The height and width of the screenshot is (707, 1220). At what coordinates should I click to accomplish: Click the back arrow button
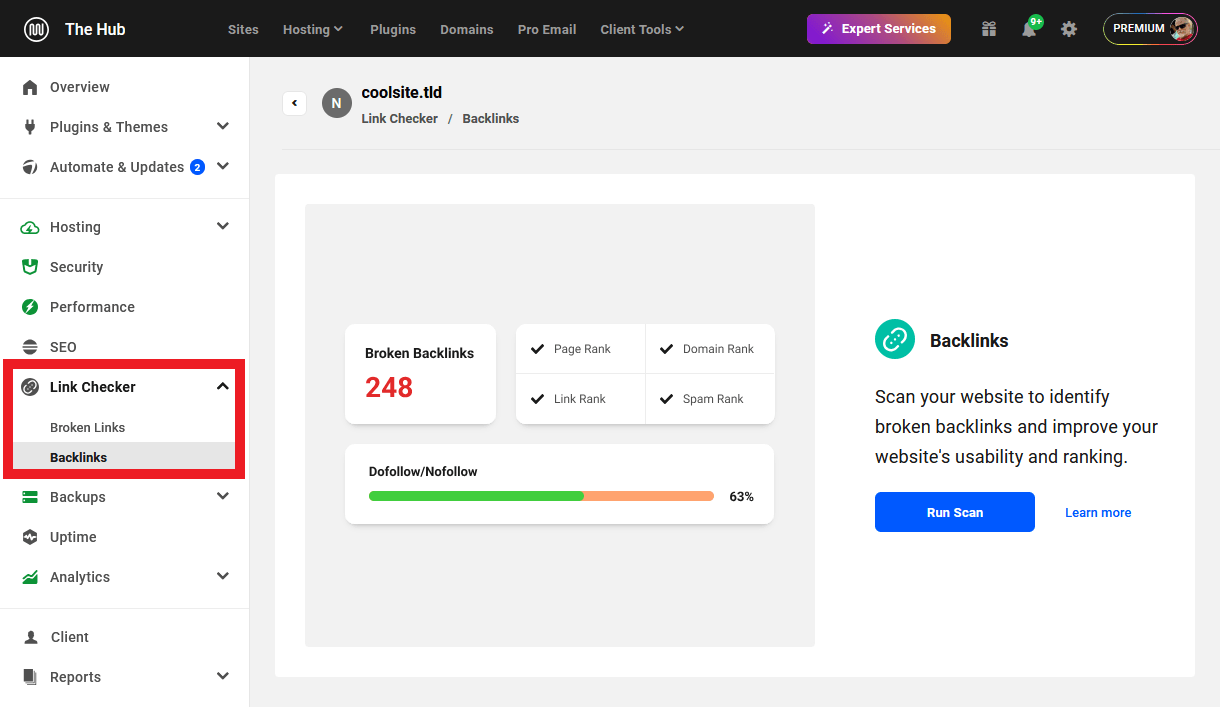tap(294, 103)
